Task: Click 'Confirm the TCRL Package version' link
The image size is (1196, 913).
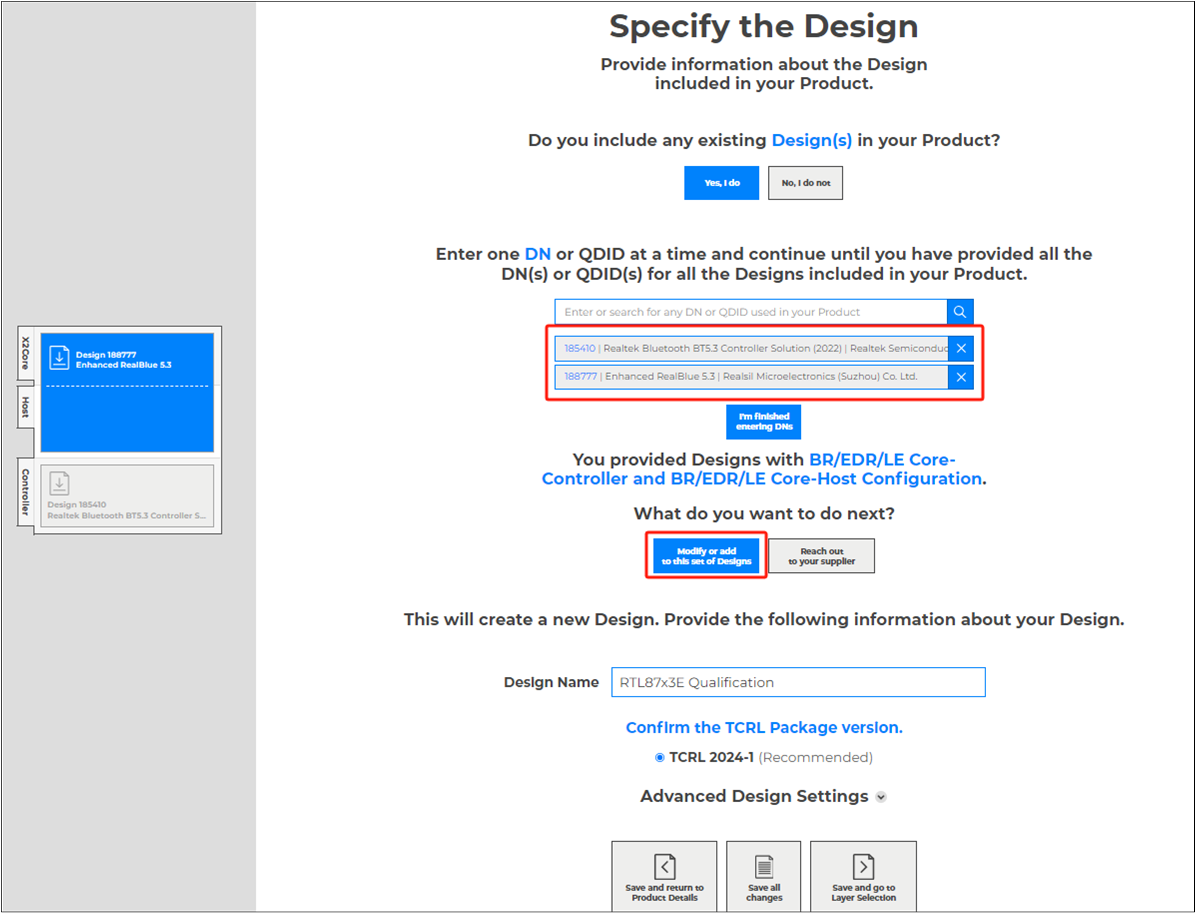Action: coord(764,728)
